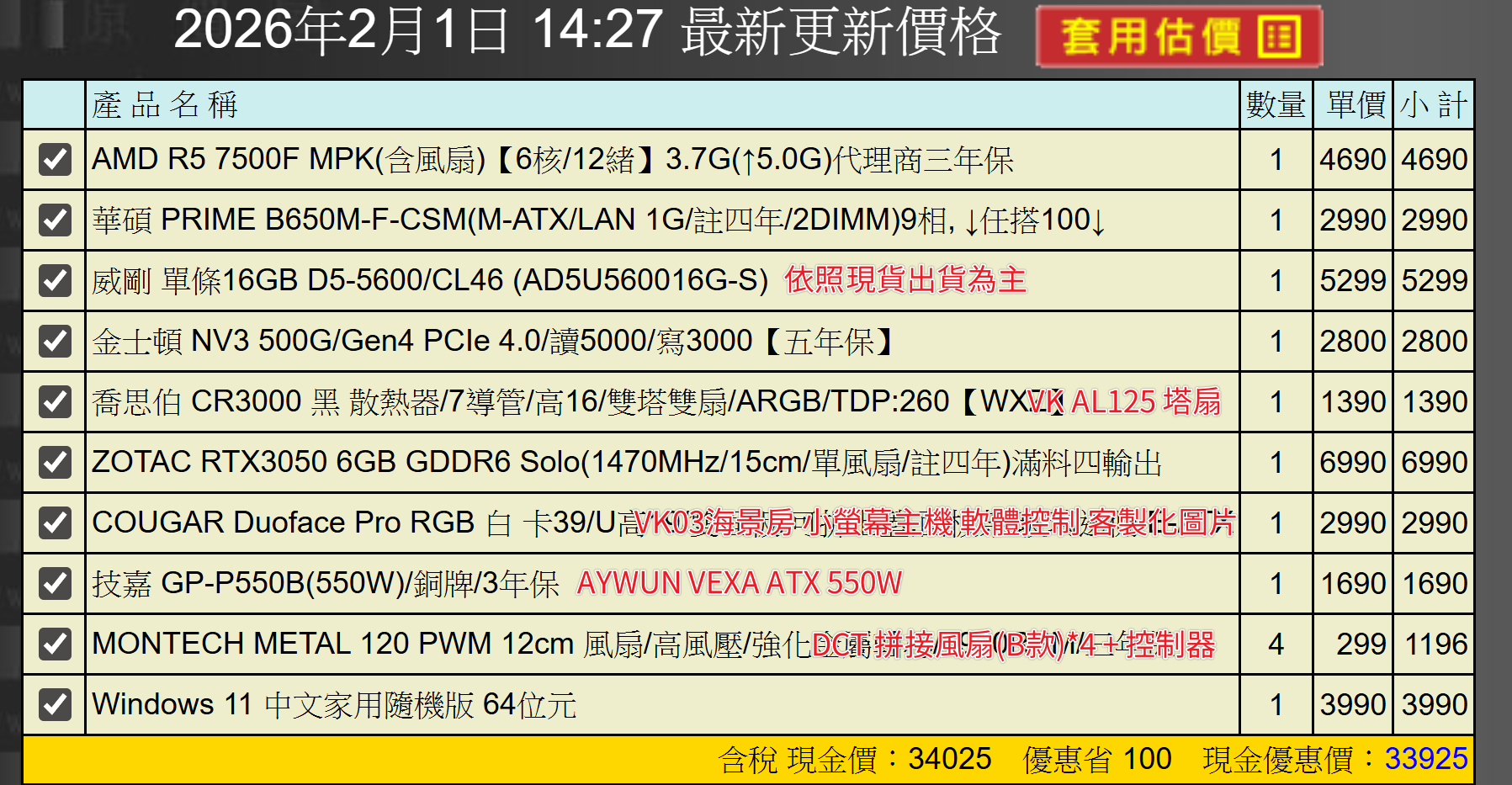Select the 技嘉 GP-P550B(550W) product name
Screen dimensions: 1512x785
click(x=326, y=583)
